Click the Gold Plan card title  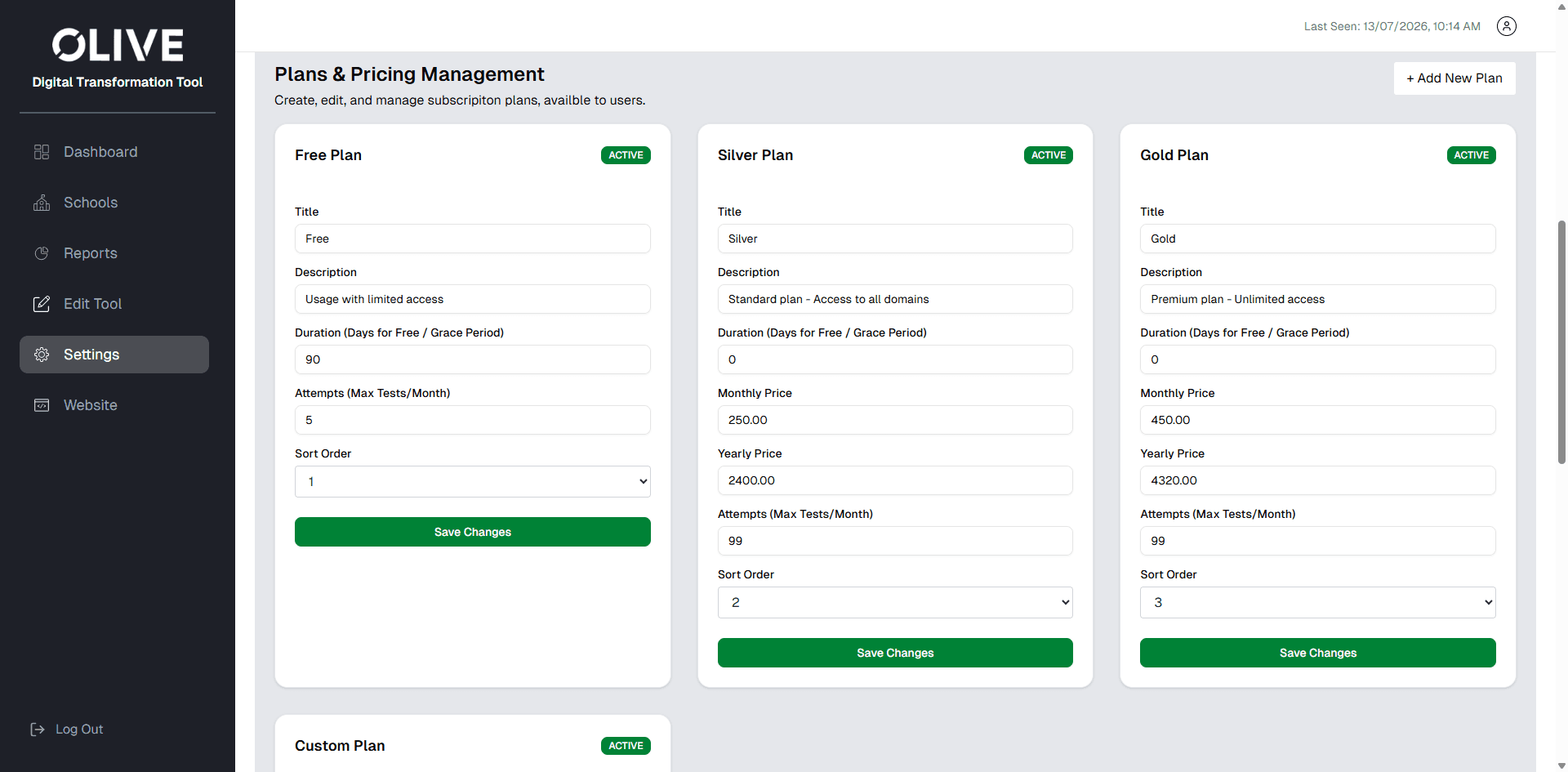tap(1174, 155)
